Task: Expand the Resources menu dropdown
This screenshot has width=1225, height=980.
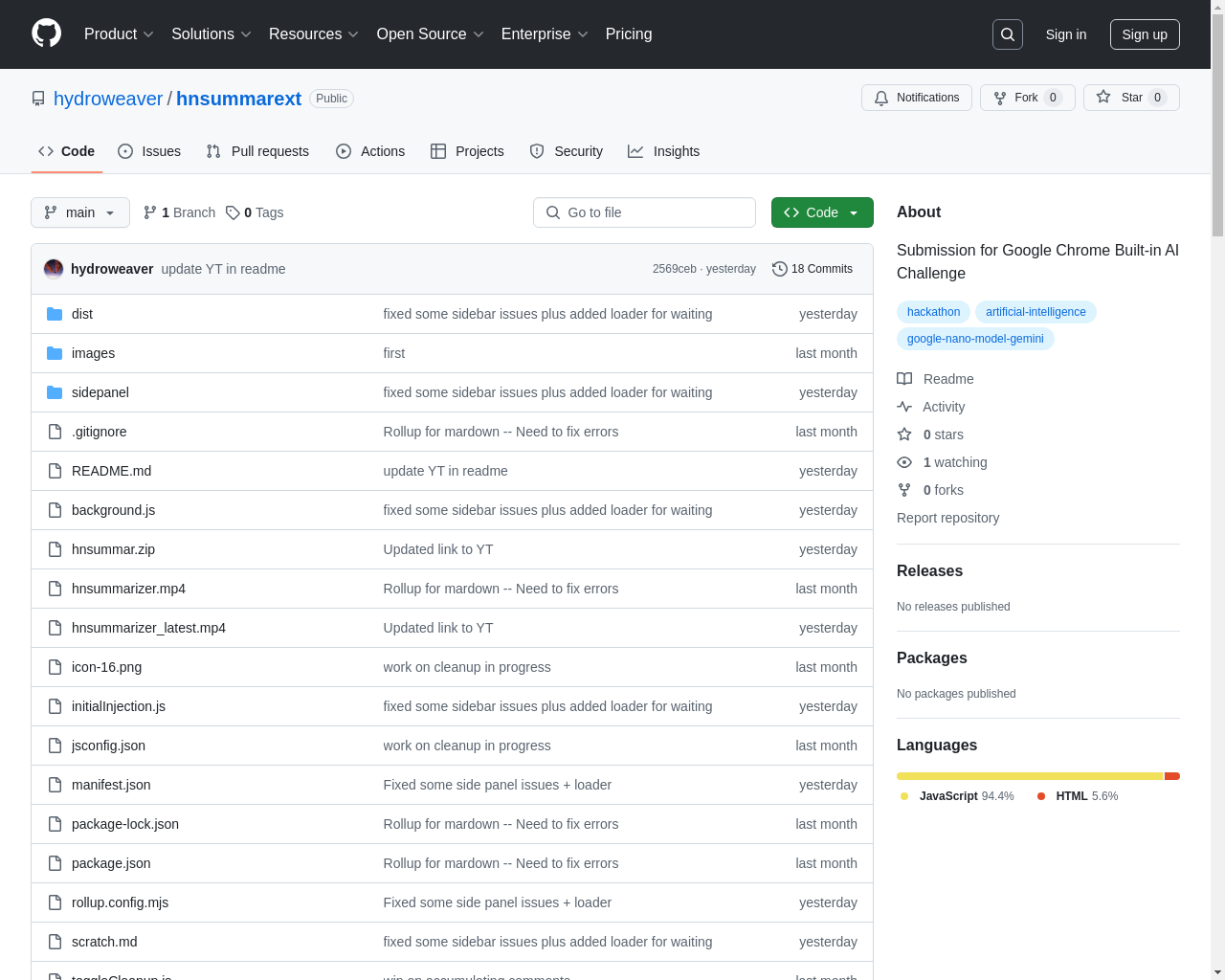Action: click(x=314, y=33)
